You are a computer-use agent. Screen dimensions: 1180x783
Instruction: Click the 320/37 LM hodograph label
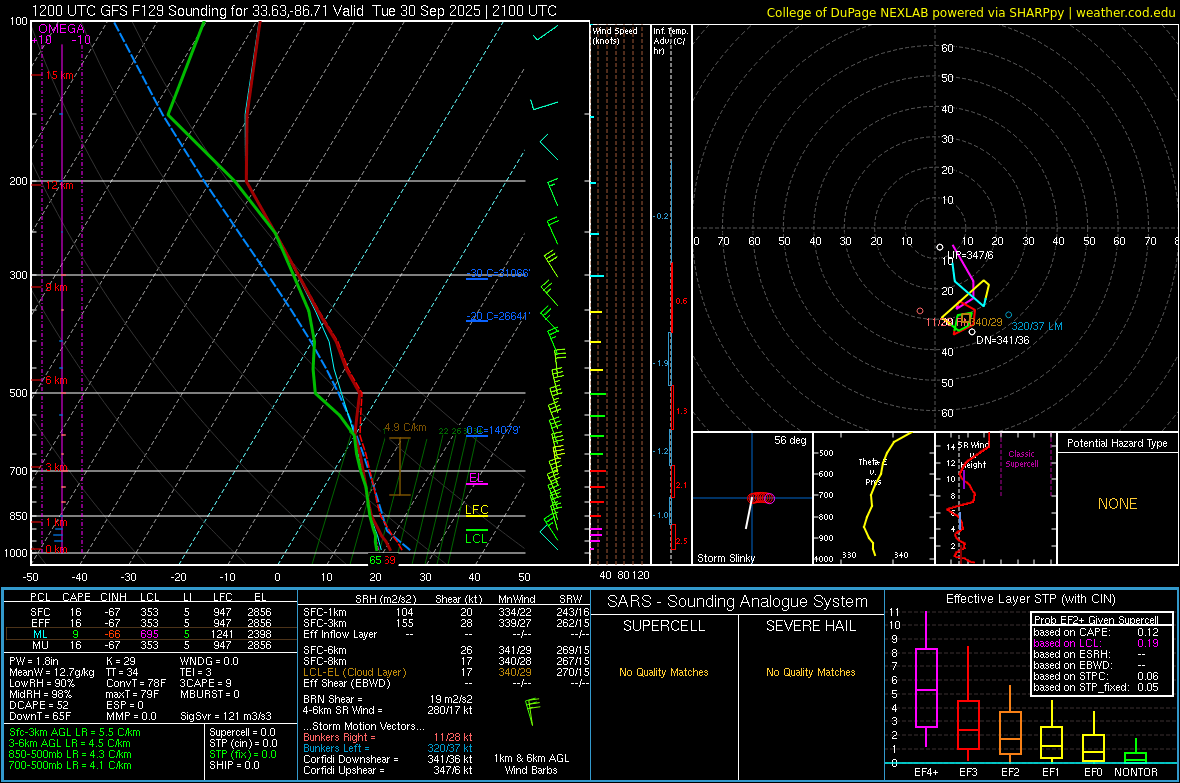coord(1037,326)
